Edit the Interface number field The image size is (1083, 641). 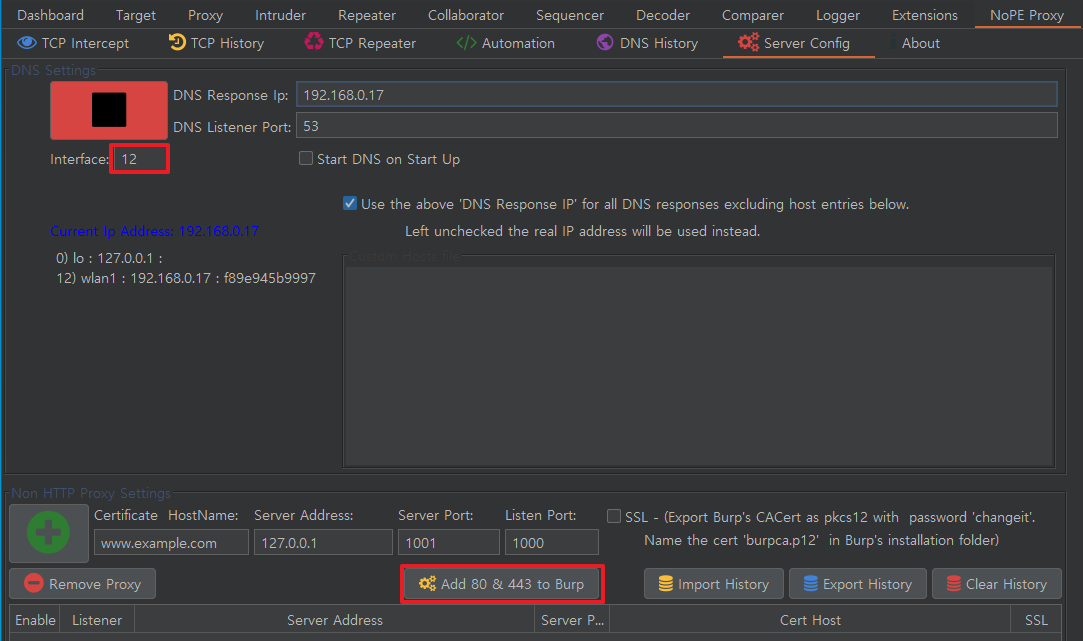click(140, 159)
